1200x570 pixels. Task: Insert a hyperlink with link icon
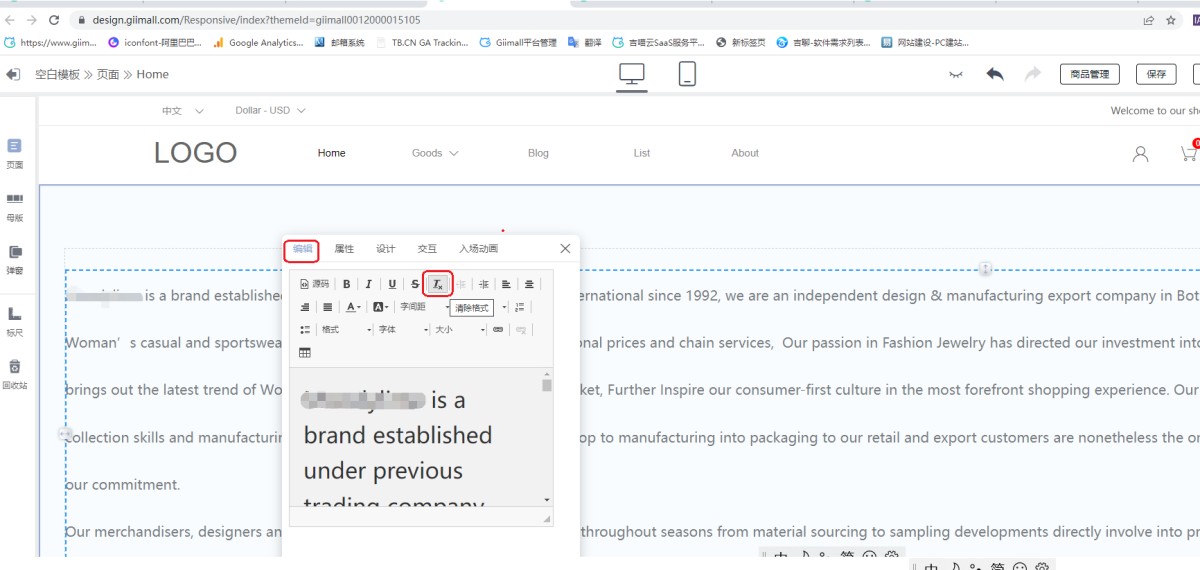point(498,329)
